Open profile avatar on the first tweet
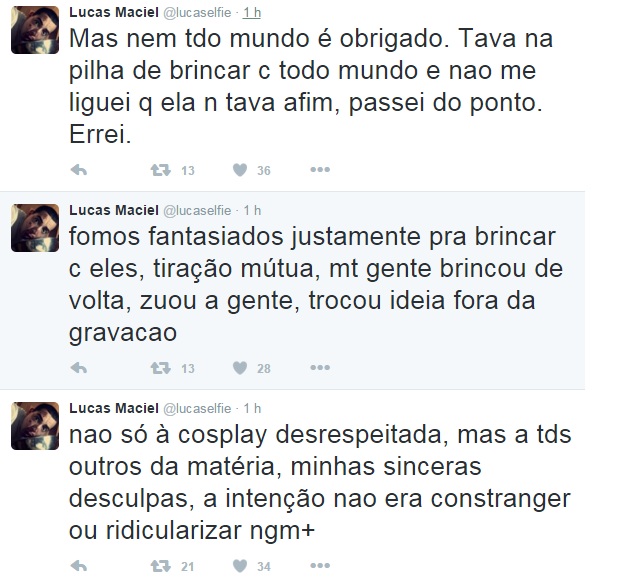 tap(35, 30)
